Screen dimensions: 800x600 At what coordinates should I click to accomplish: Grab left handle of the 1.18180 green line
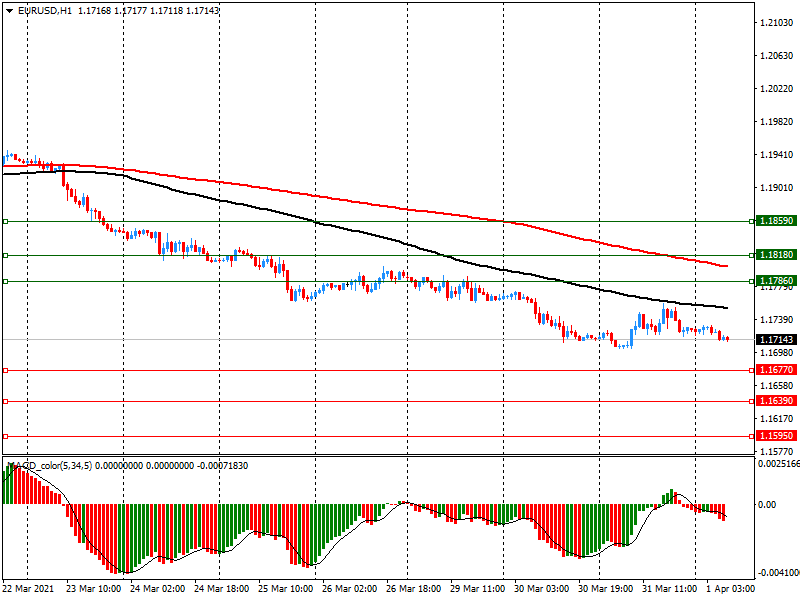coord(6,255)
